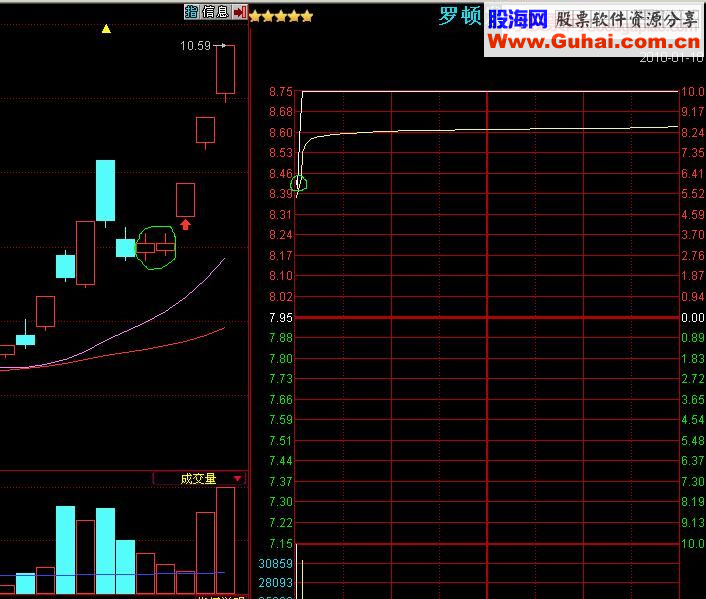Select the tallest cyan candlestick

(x=105, y=191)
